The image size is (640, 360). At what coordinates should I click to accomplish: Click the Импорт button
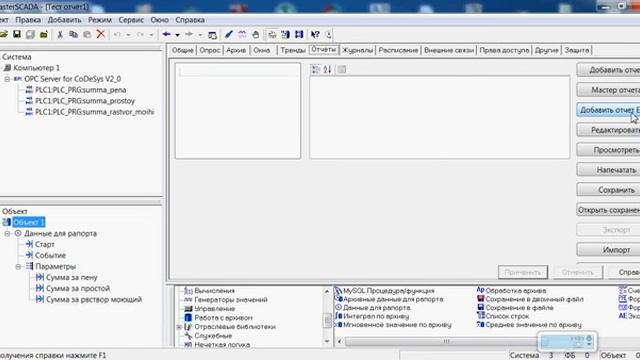point(608,250)
